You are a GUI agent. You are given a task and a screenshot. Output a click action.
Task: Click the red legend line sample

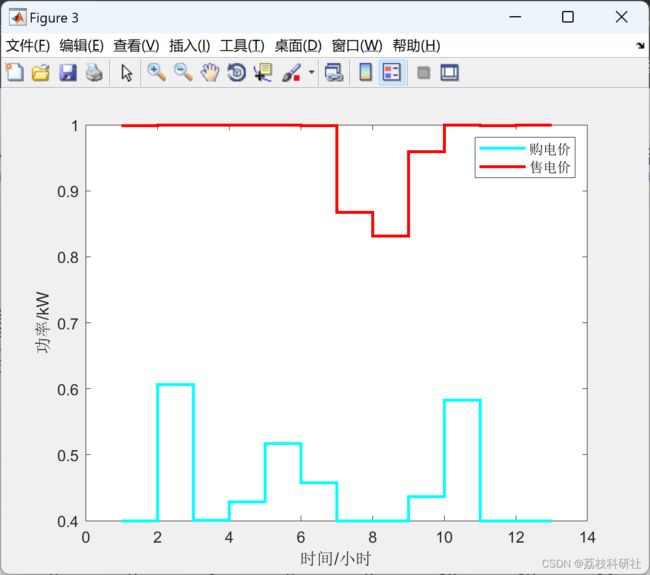tap(502, 167)
